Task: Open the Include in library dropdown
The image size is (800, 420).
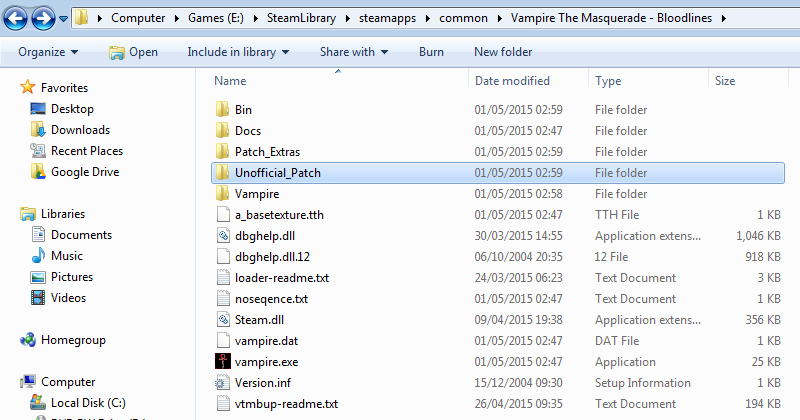Action: coord(238,52)
